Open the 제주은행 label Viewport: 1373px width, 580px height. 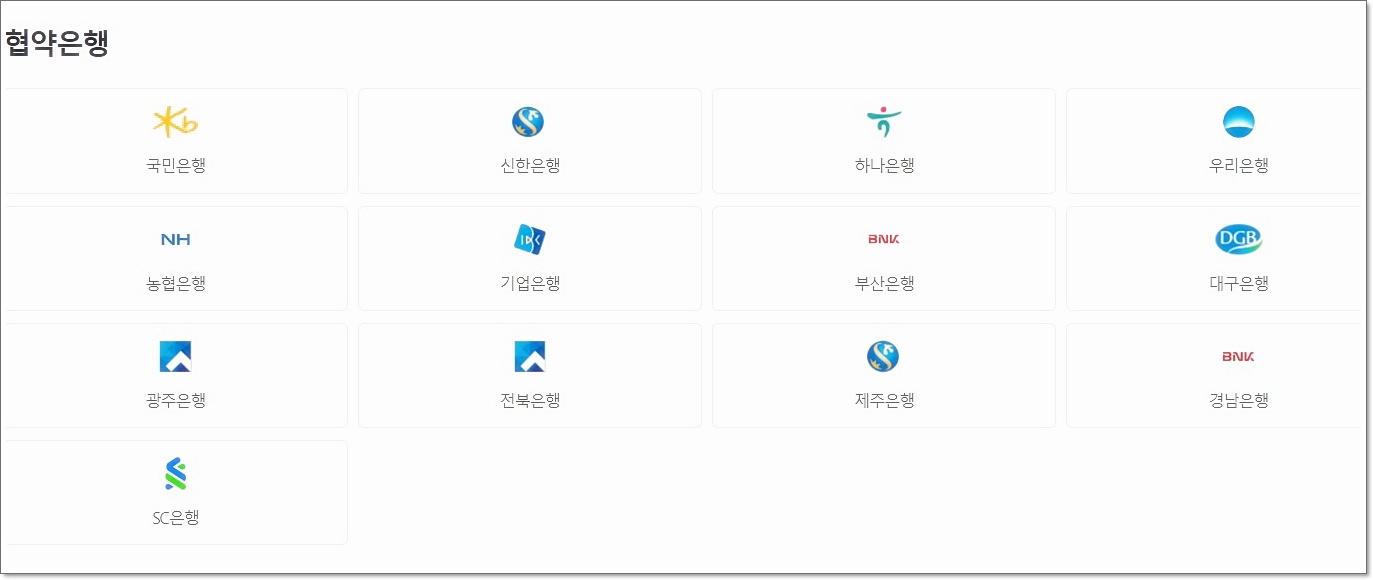(x=884, y=400)
